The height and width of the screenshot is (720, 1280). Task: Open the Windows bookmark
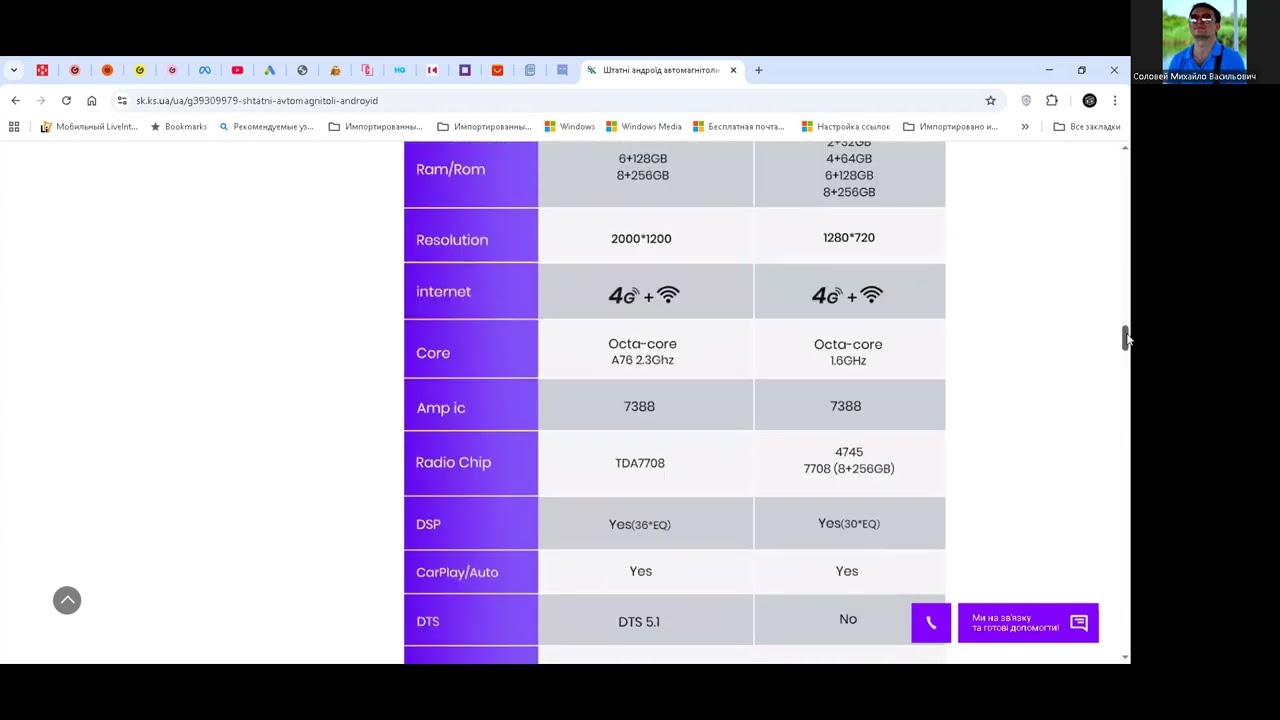(x=570, y=127)
